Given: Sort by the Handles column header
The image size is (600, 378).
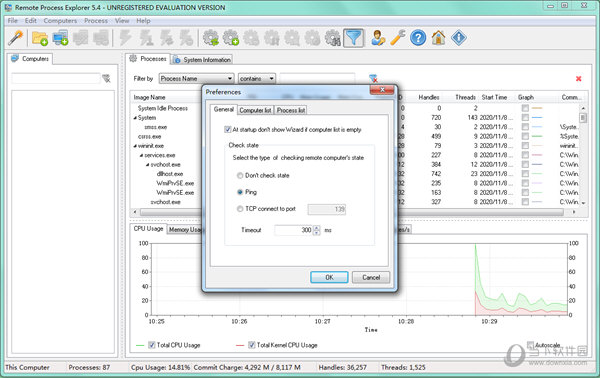Looking at the screenshot, I should click(x=429, y=98).
